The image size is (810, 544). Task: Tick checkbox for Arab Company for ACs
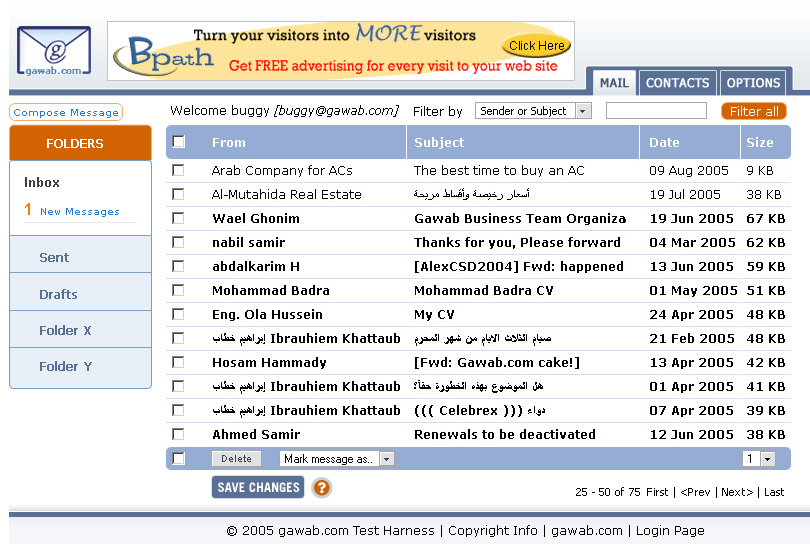(x=178, y=170)
